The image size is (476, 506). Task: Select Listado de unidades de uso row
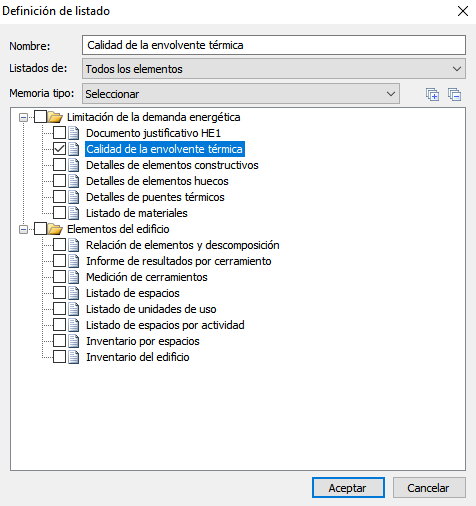pyautogui.click(x=151, y=309)
